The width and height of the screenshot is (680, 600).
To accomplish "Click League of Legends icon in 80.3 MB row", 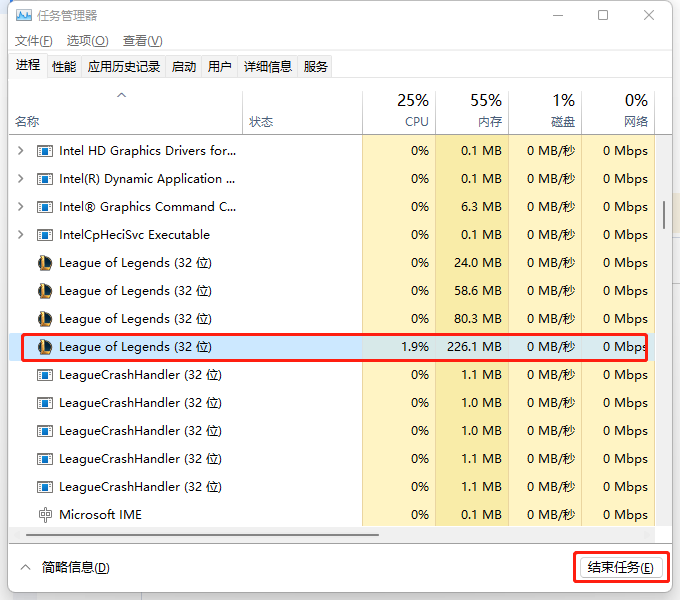I will point(45,319).
